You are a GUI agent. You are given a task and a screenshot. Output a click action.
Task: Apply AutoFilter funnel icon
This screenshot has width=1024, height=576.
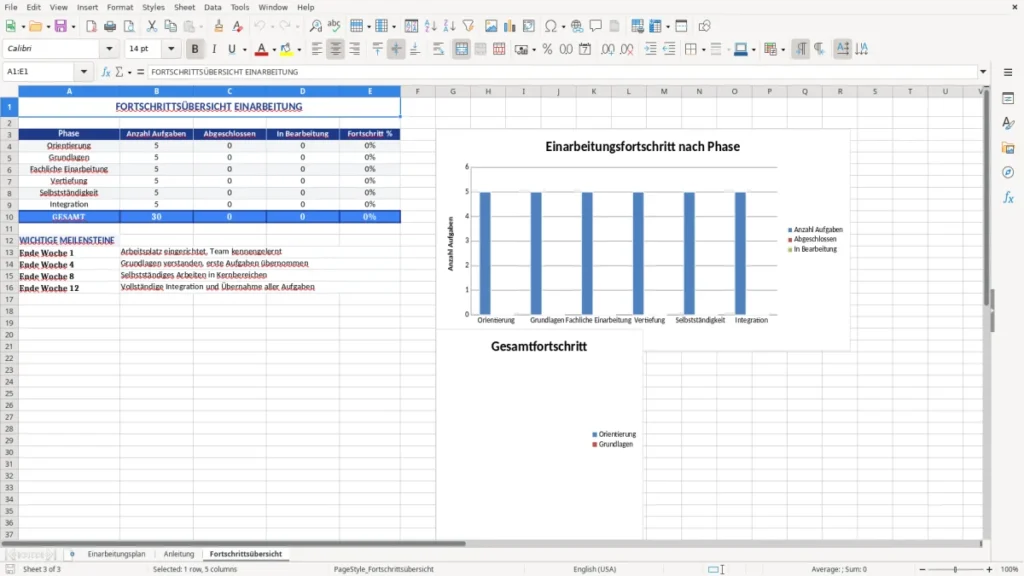coord(468,26)
